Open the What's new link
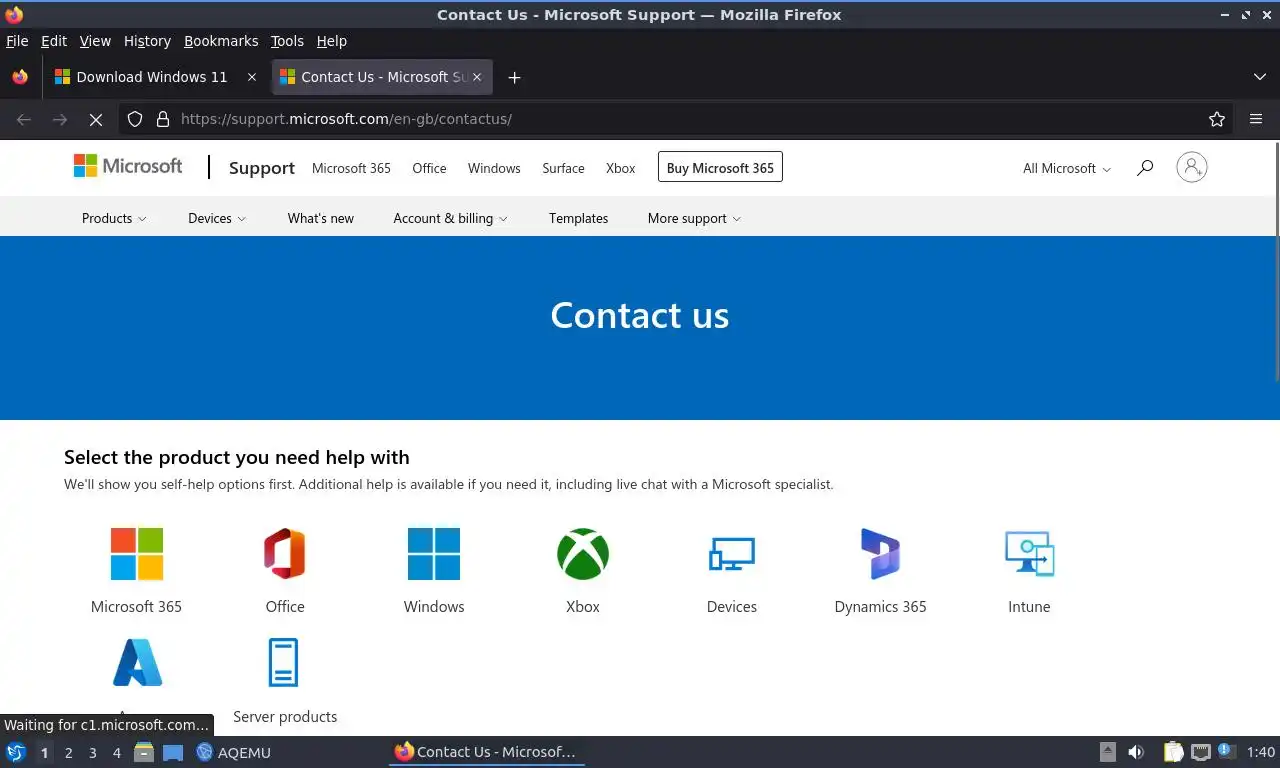 320,218
